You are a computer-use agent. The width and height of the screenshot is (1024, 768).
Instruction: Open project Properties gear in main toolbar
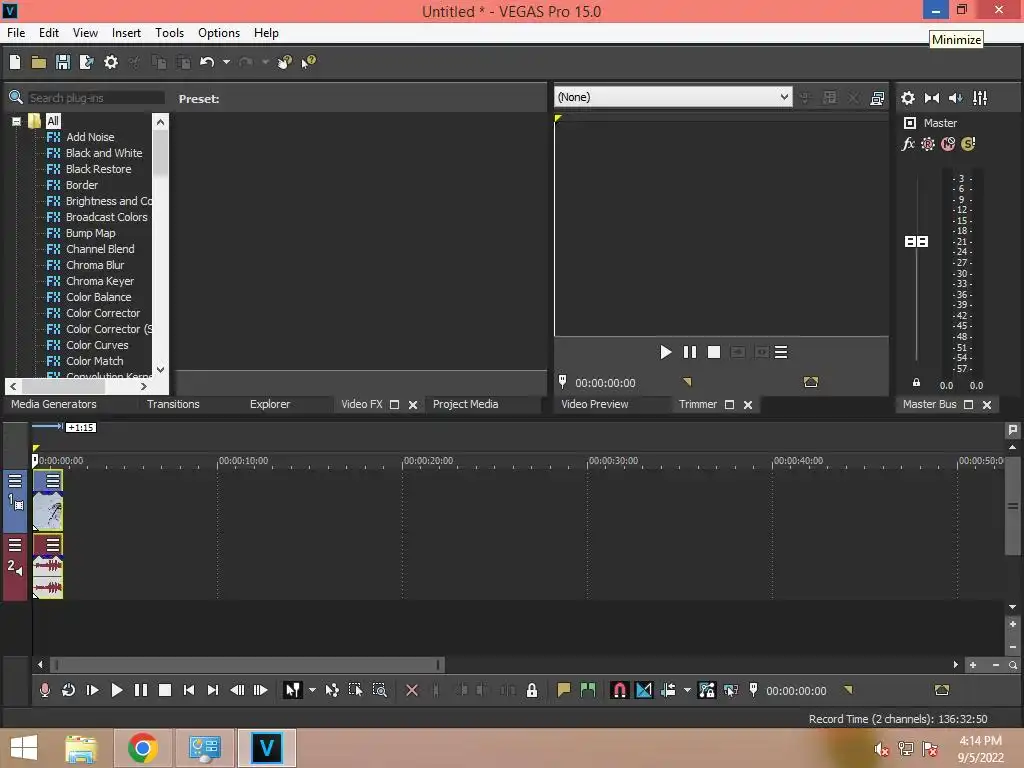tap(111, 62)
